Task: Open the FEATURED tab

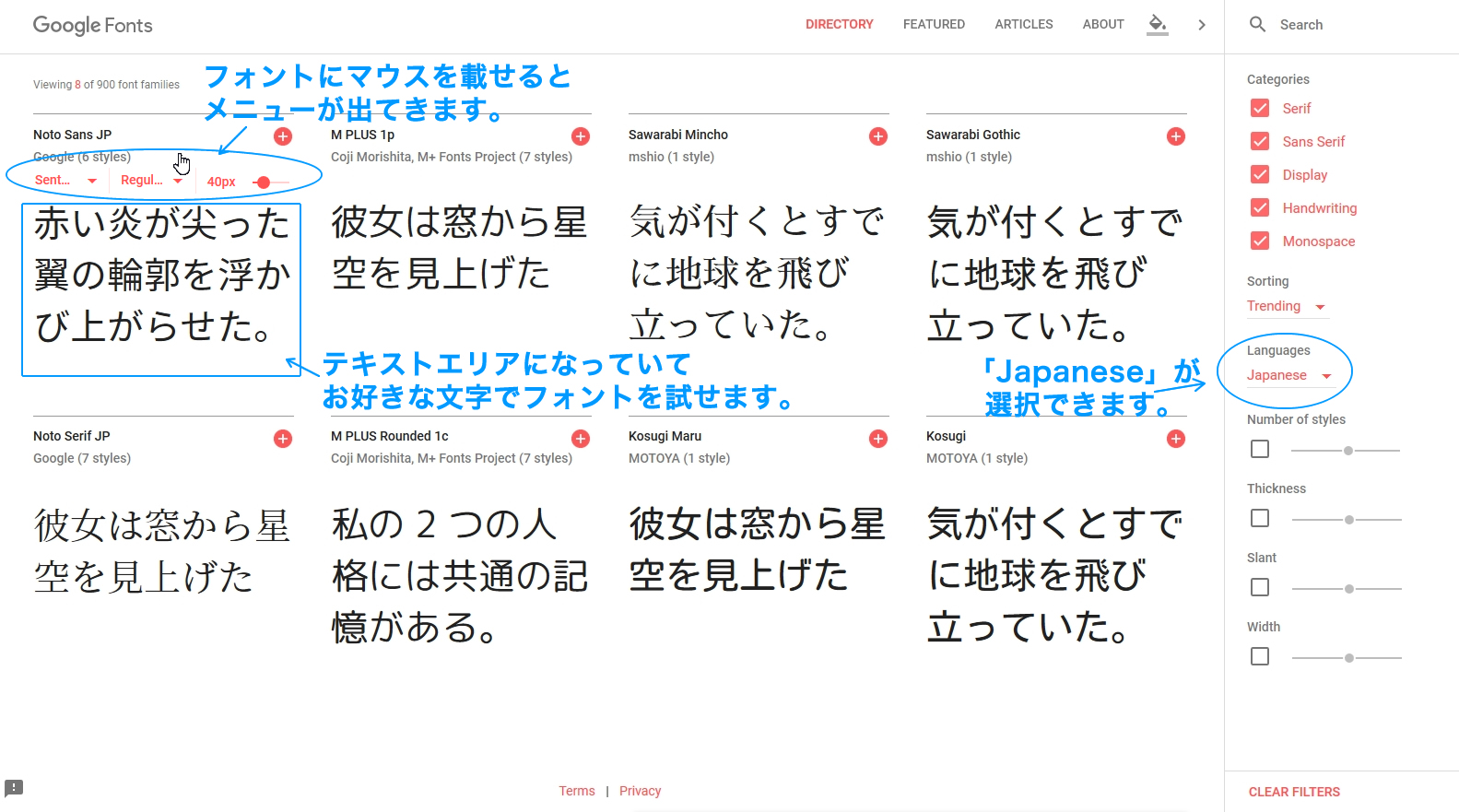Action: (934, 24)
